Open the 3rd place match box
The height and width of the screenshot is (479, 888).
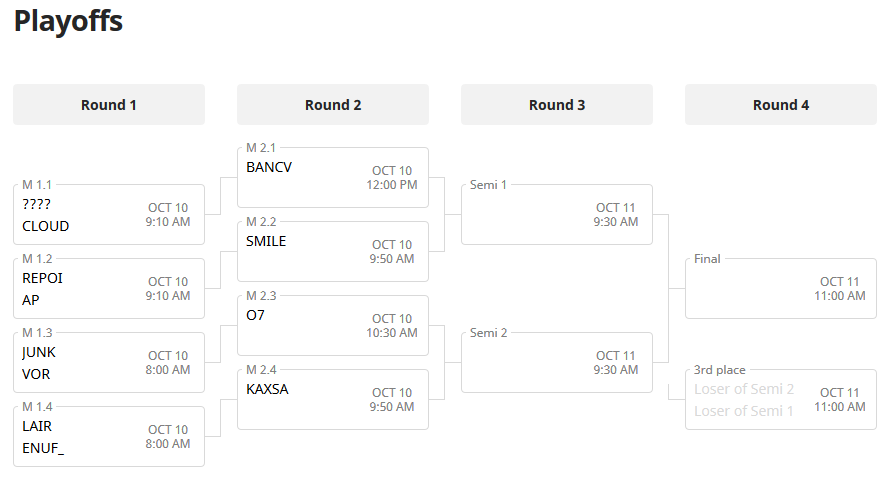(x=781, y=400)
